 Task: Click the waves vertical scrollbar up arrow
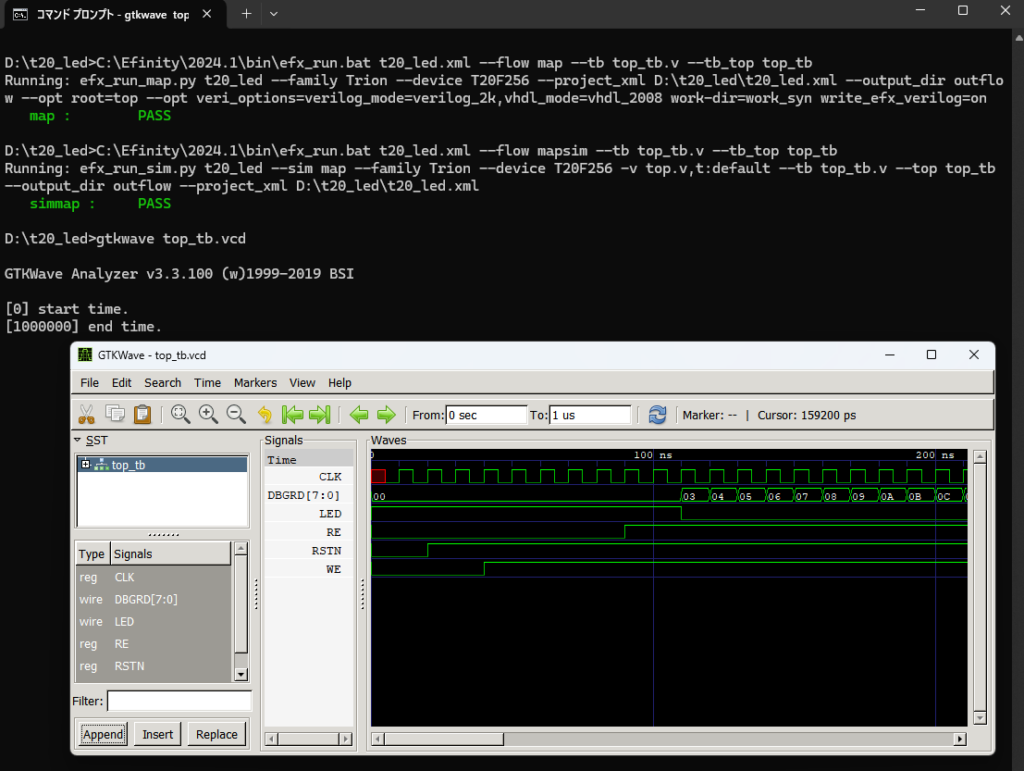979,457
